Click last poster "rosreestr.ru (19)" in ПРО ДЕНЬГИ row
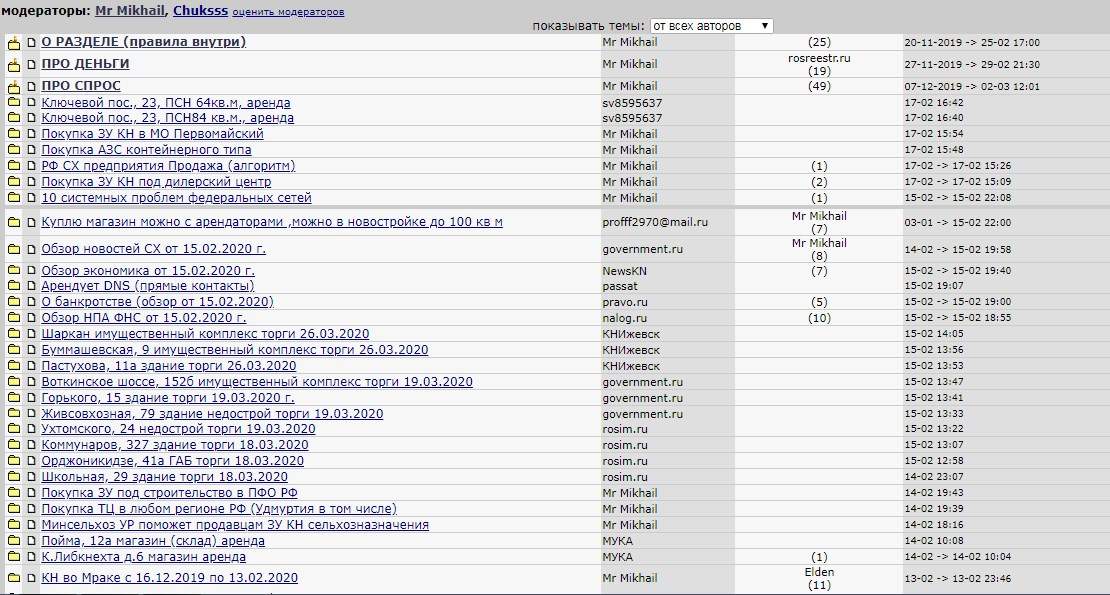This screenshot has width=1110, height=595. (819, 64)
